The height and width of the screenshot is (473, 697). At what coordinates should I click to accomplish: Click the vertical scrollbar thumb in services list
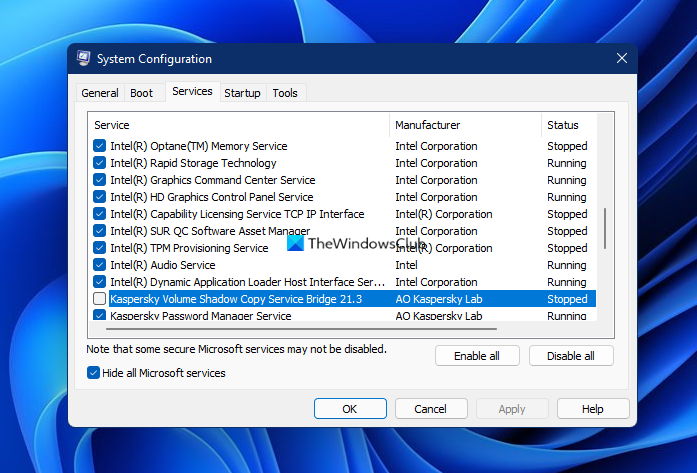606,229
